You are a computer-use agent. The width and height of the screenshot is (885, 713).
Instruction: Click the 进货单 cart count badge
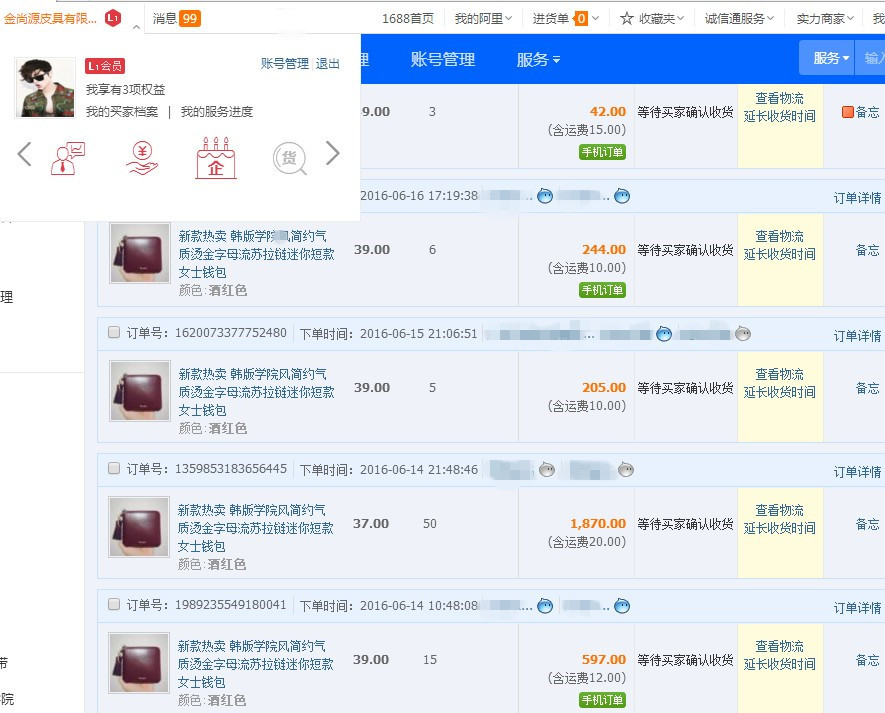(580, 19)
